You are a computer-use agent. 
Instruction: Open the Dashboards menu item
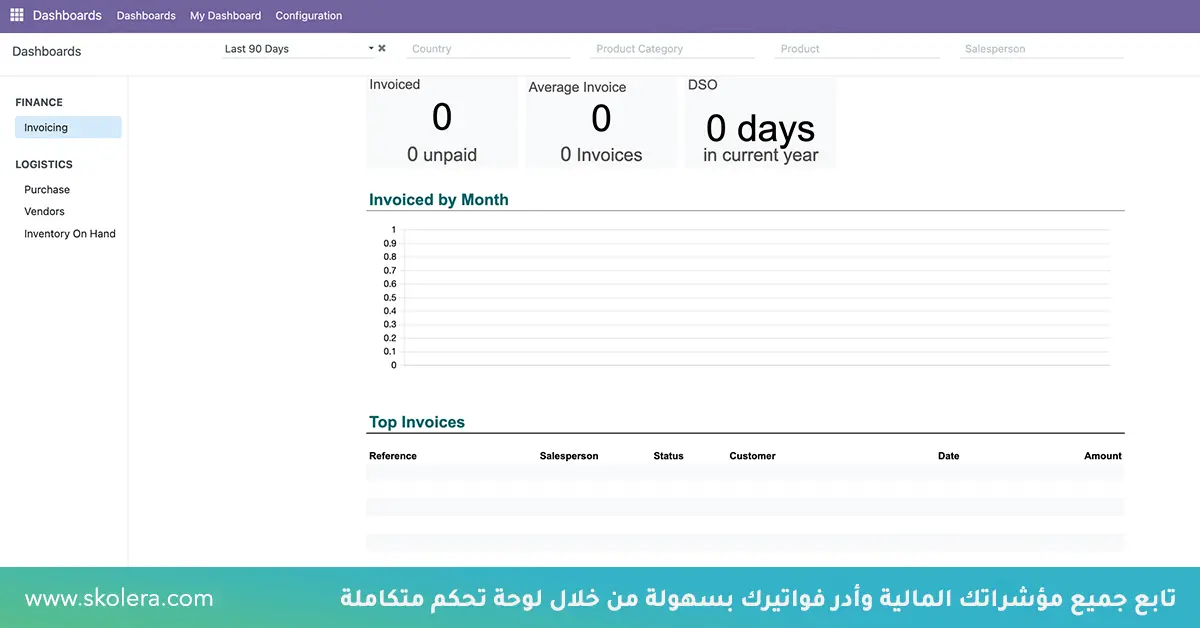146,16
